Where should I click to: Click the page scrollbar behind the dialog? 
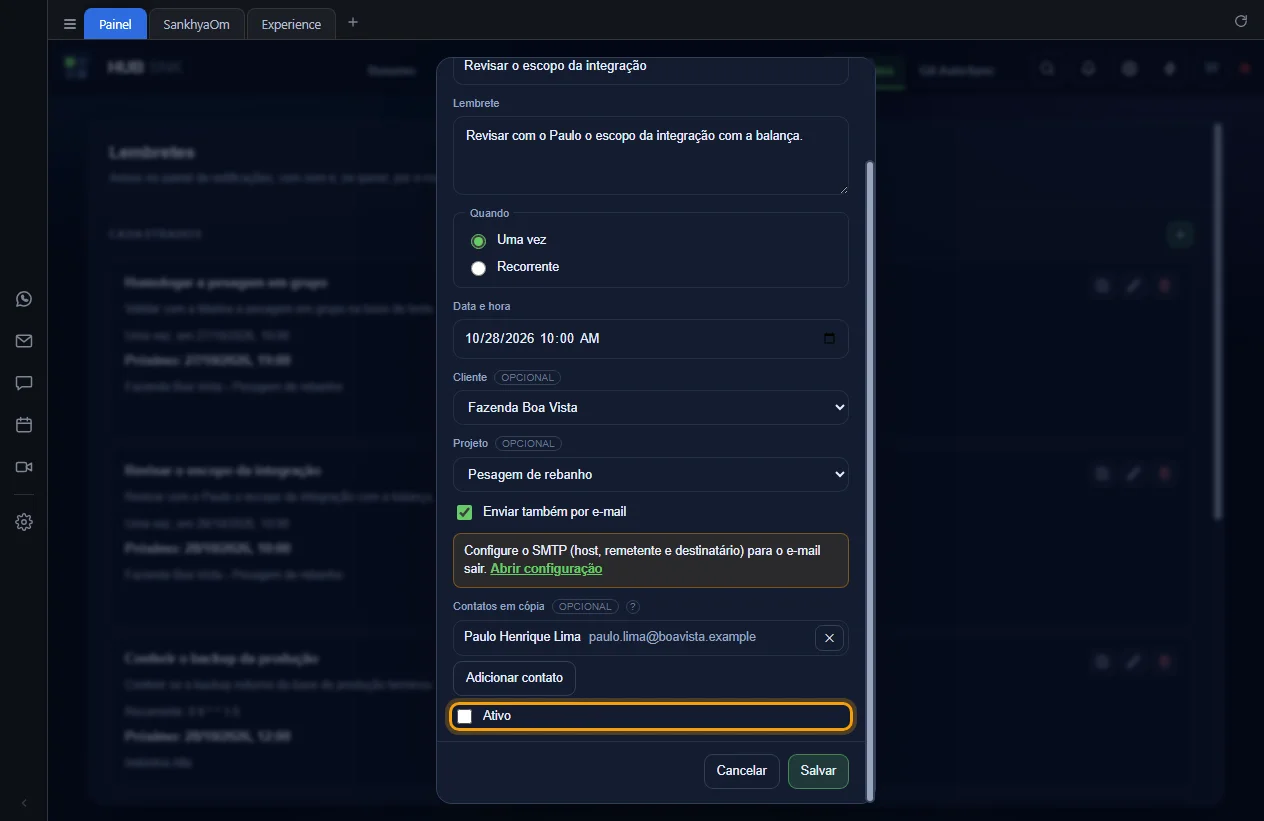click(x=1217, y=320)
